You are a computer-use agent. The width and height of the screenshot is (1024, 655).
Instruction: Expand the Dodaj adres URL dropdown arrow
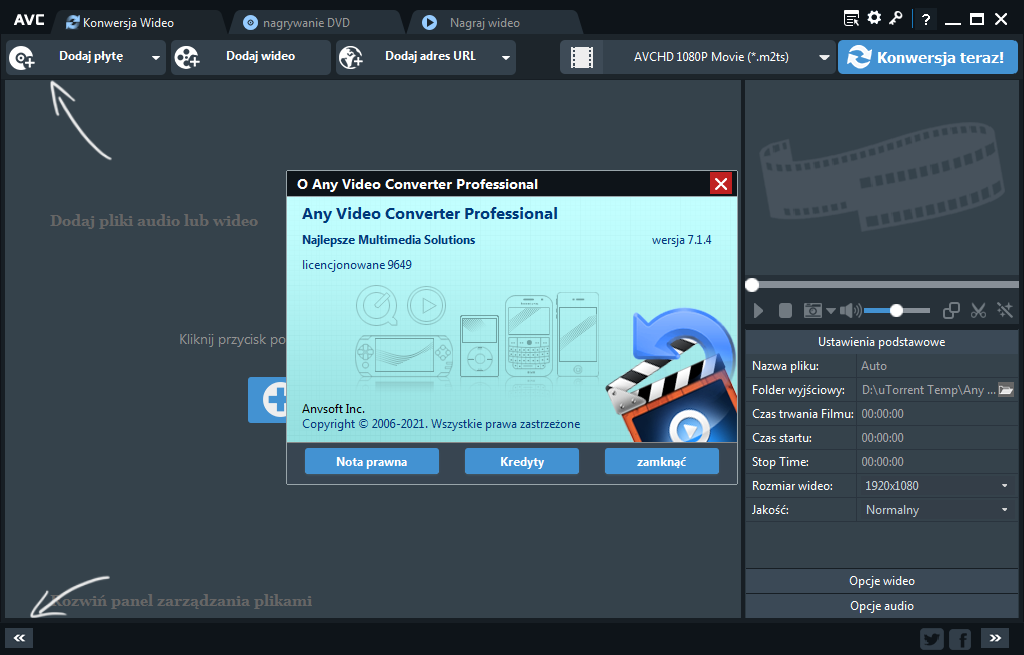tap(505, 57)
